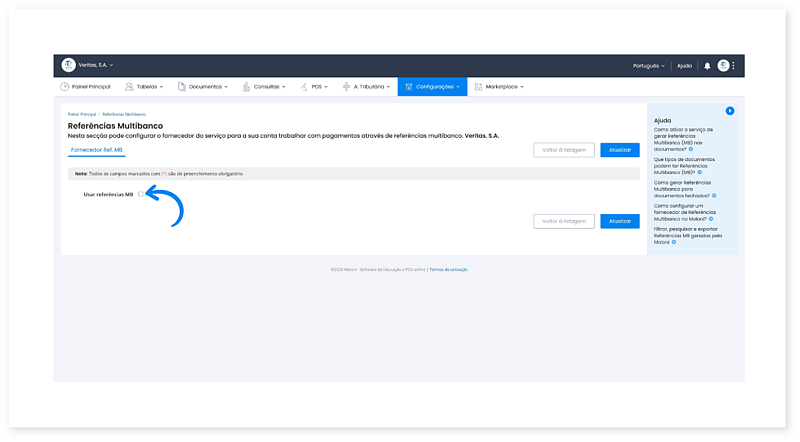Viewport: 800px width, 442px height.
Task: Expand the Configurações menu
Action: pos(432,87)
